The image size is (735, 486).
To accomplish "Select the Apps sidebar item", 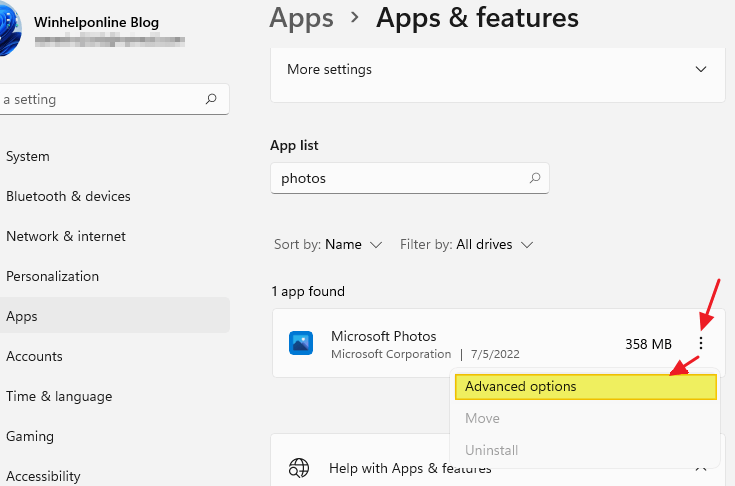I will [115, 316].
